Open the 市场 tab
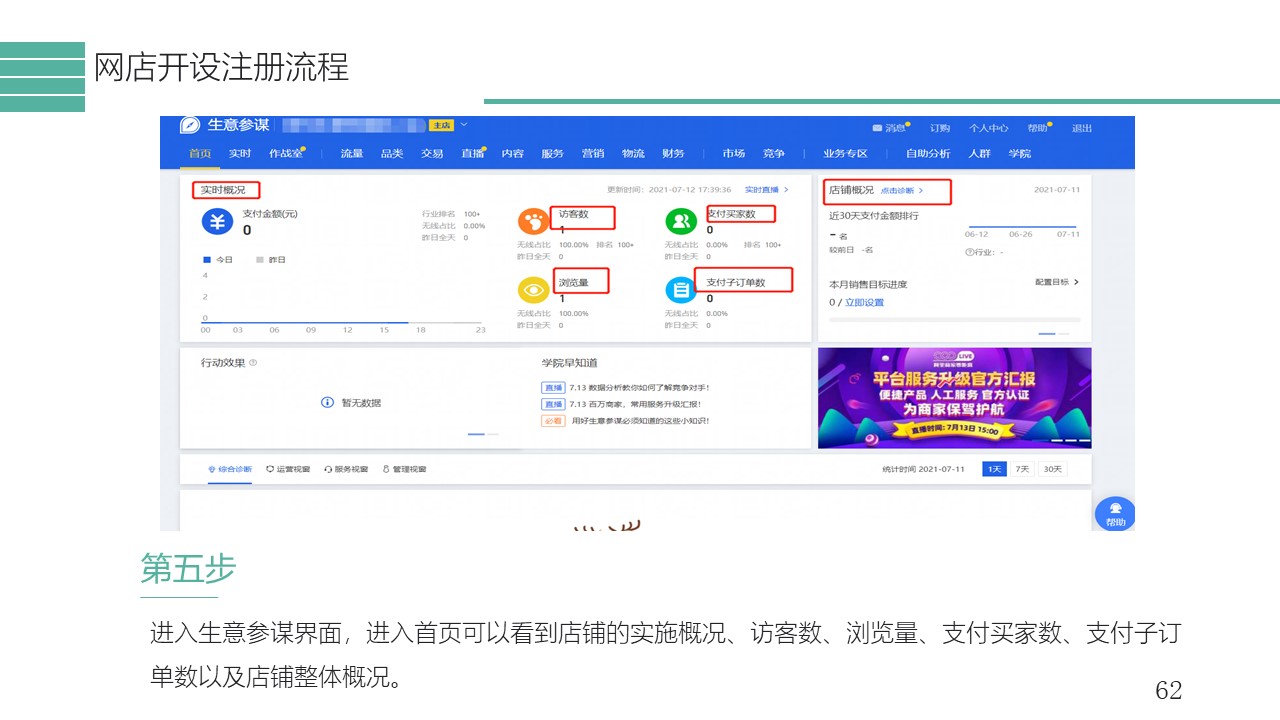The width and height of the screenshot is (1280, 720). click(x=734, y=154)
